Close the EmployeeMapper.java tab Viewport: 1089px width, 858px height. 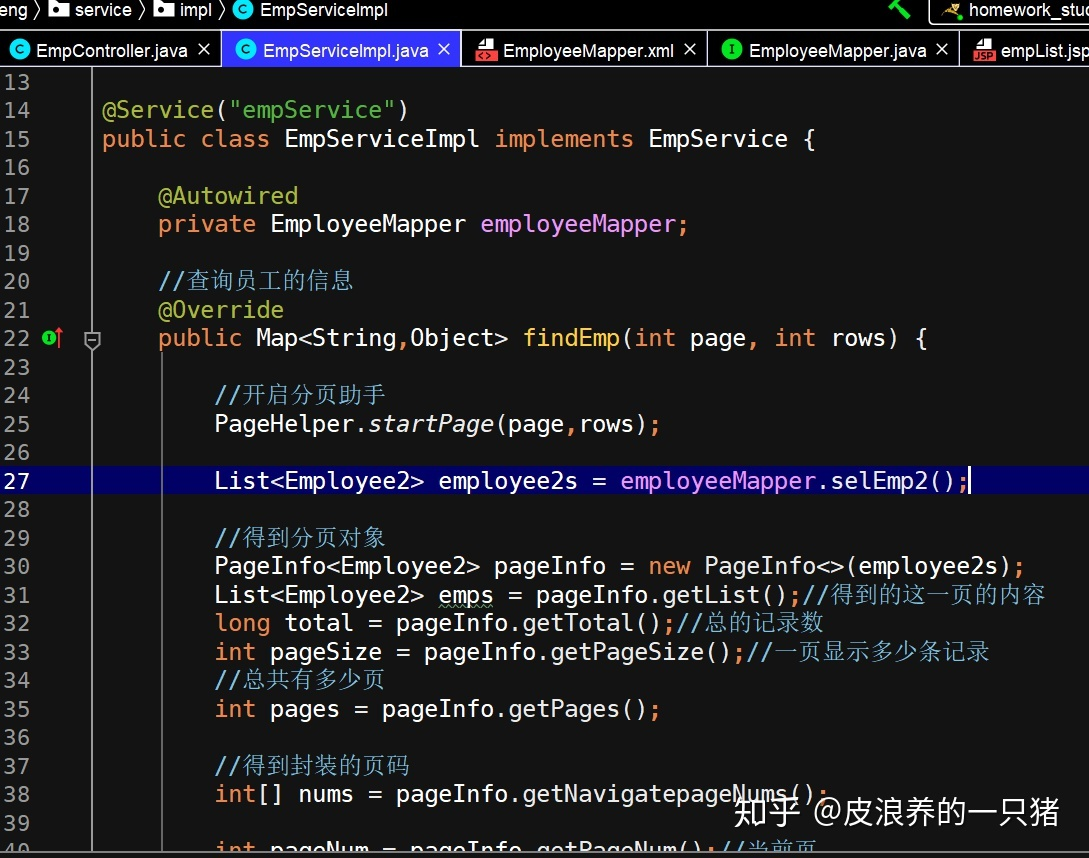click(942, 50)
